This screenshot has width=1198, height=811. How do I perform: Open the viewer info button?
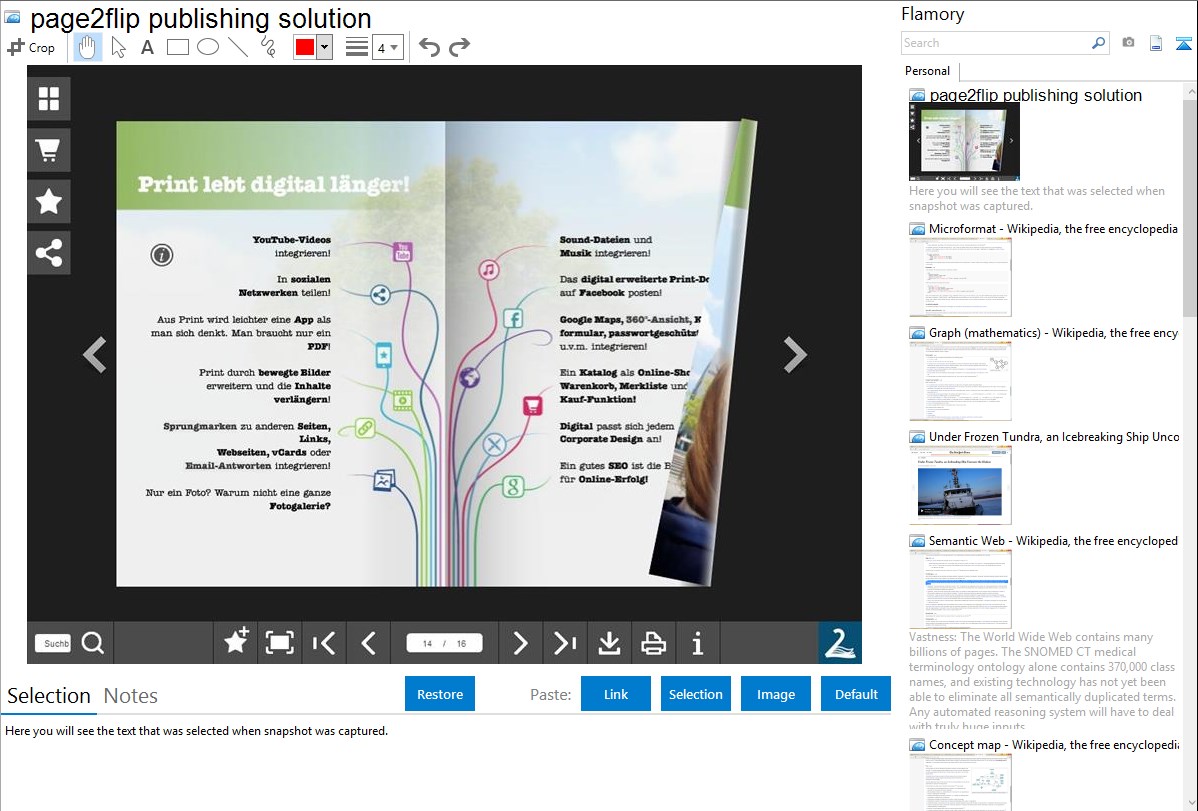pyautogui.click(x=698, y=642)
